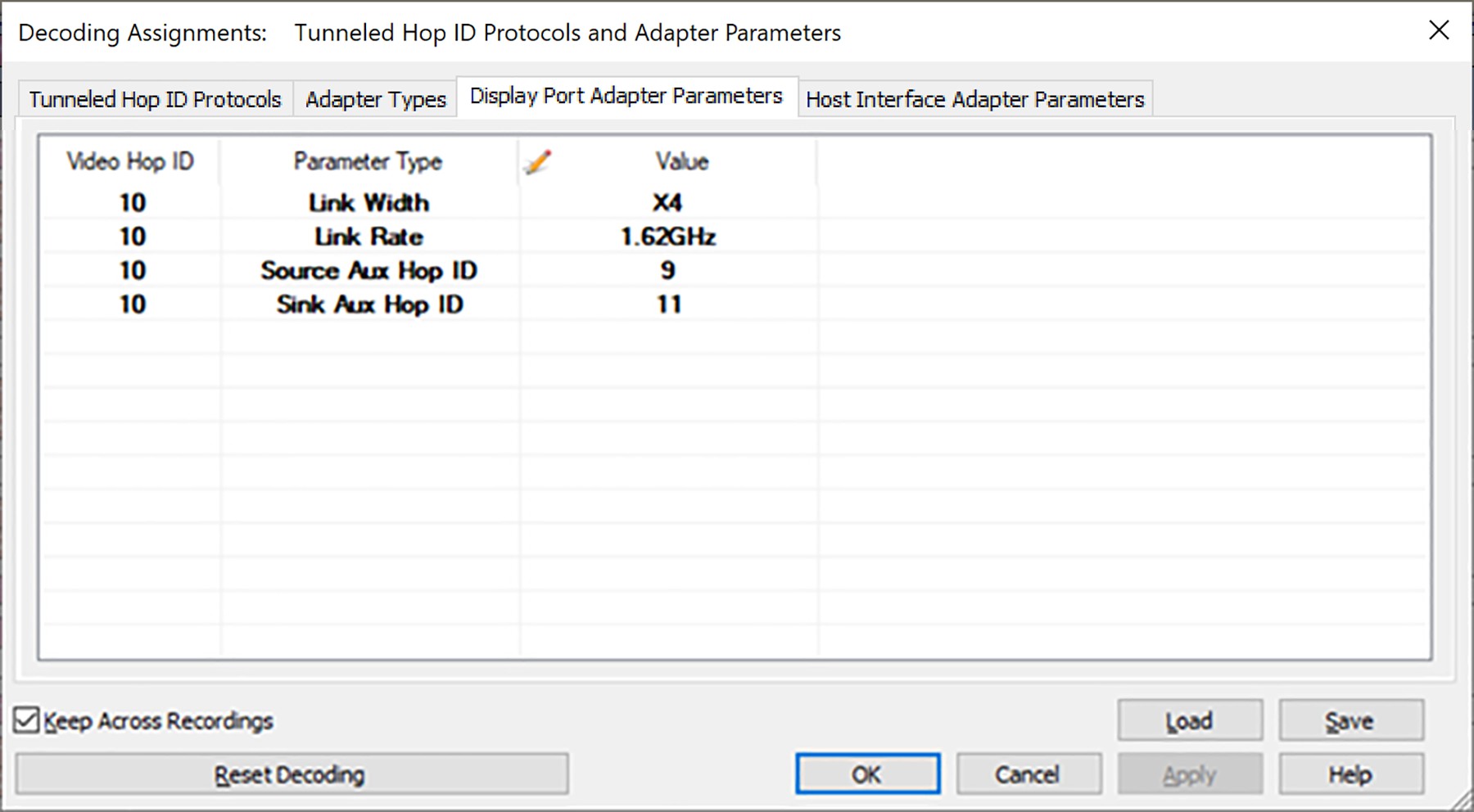Click the Reset Decoding button
Screen dimensions: 1474x812
292,774
